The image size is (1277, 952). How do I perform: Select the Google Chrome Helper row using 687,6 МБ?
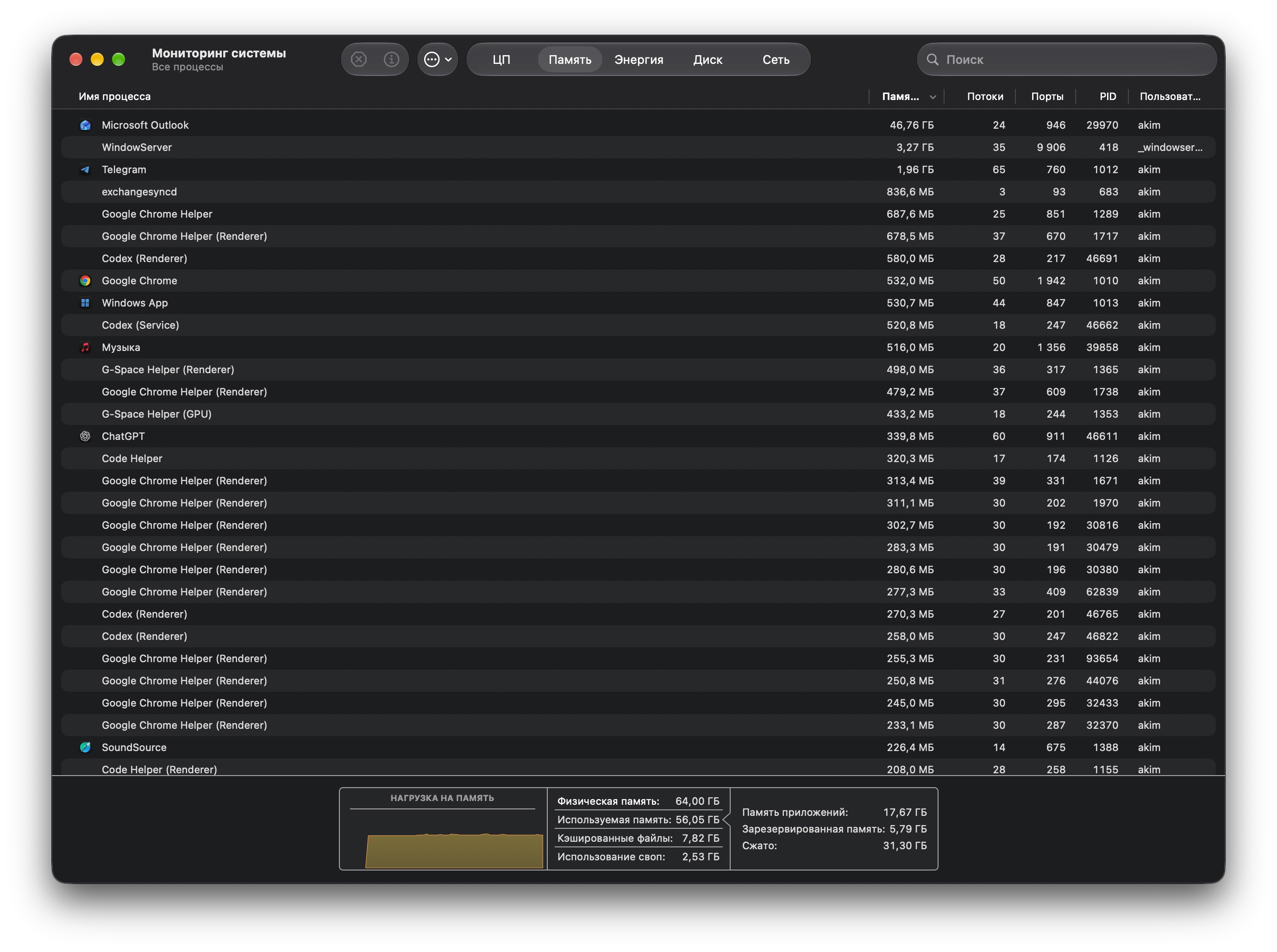coord(638,214)
